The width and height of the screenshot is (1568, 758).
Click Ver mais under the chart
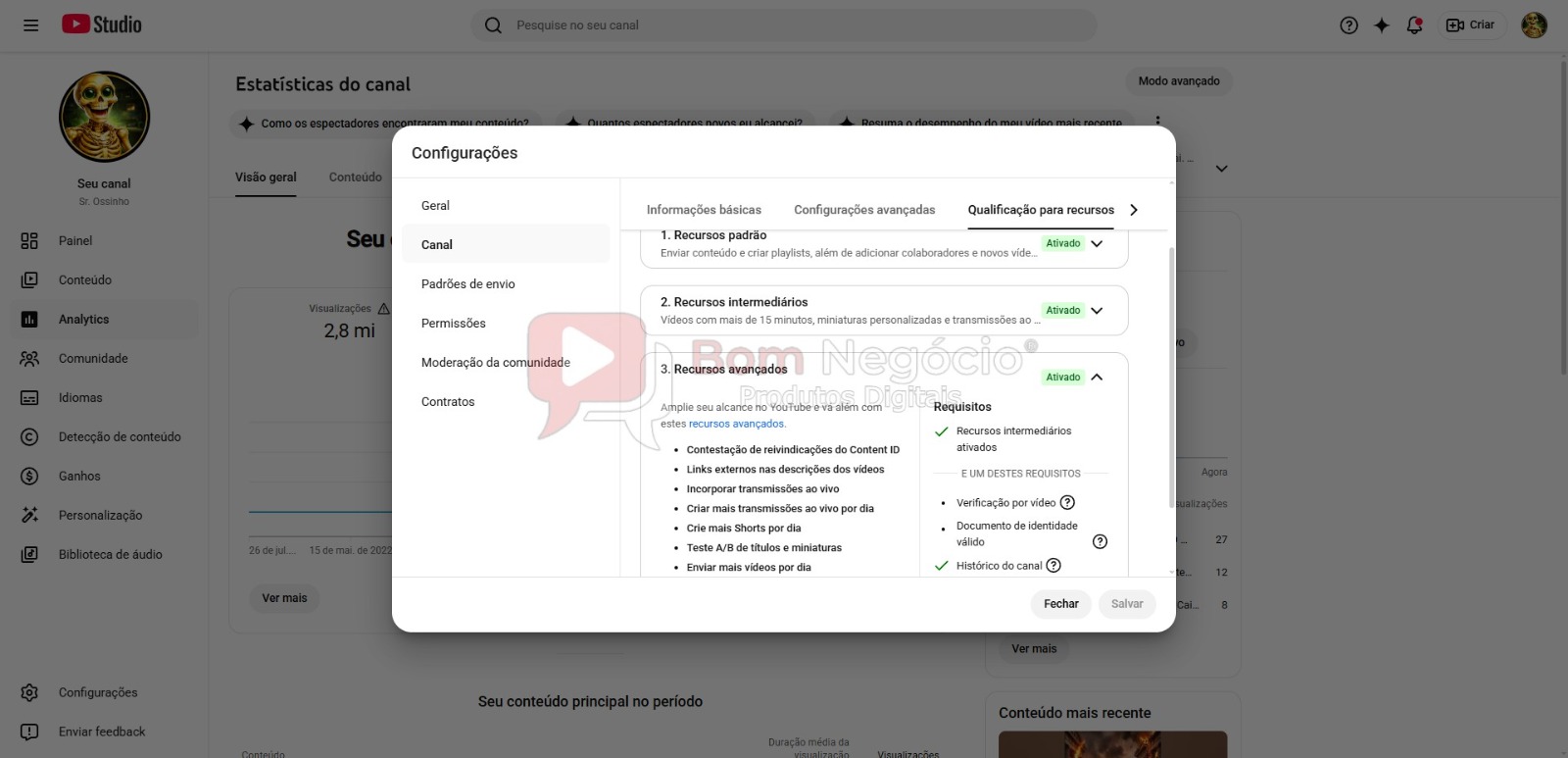point(284,598)
